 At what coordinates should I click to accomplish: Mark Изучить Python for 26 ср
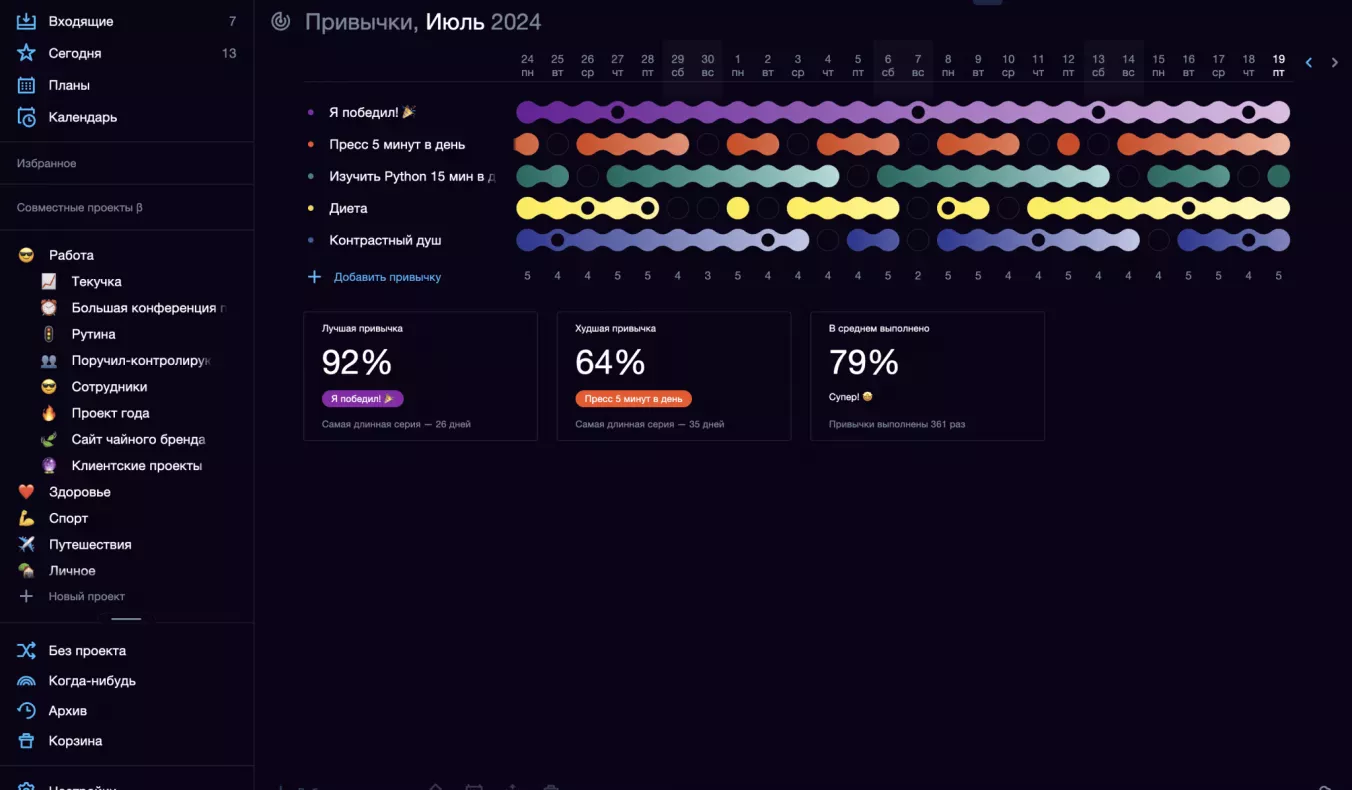tap(588, 176)
